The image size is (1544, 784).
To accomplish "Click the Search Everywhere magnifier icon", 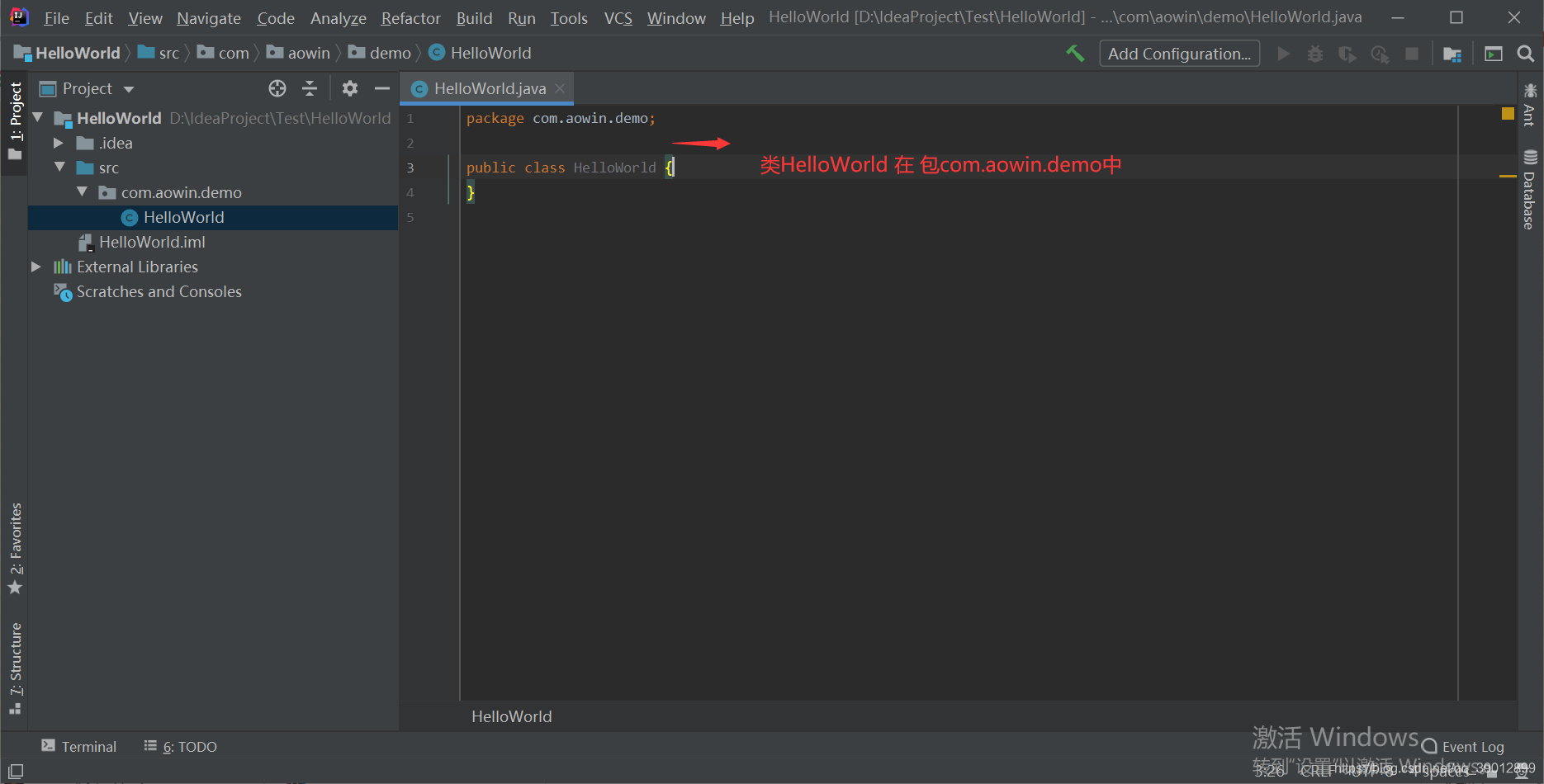I will pos(1526,54).
